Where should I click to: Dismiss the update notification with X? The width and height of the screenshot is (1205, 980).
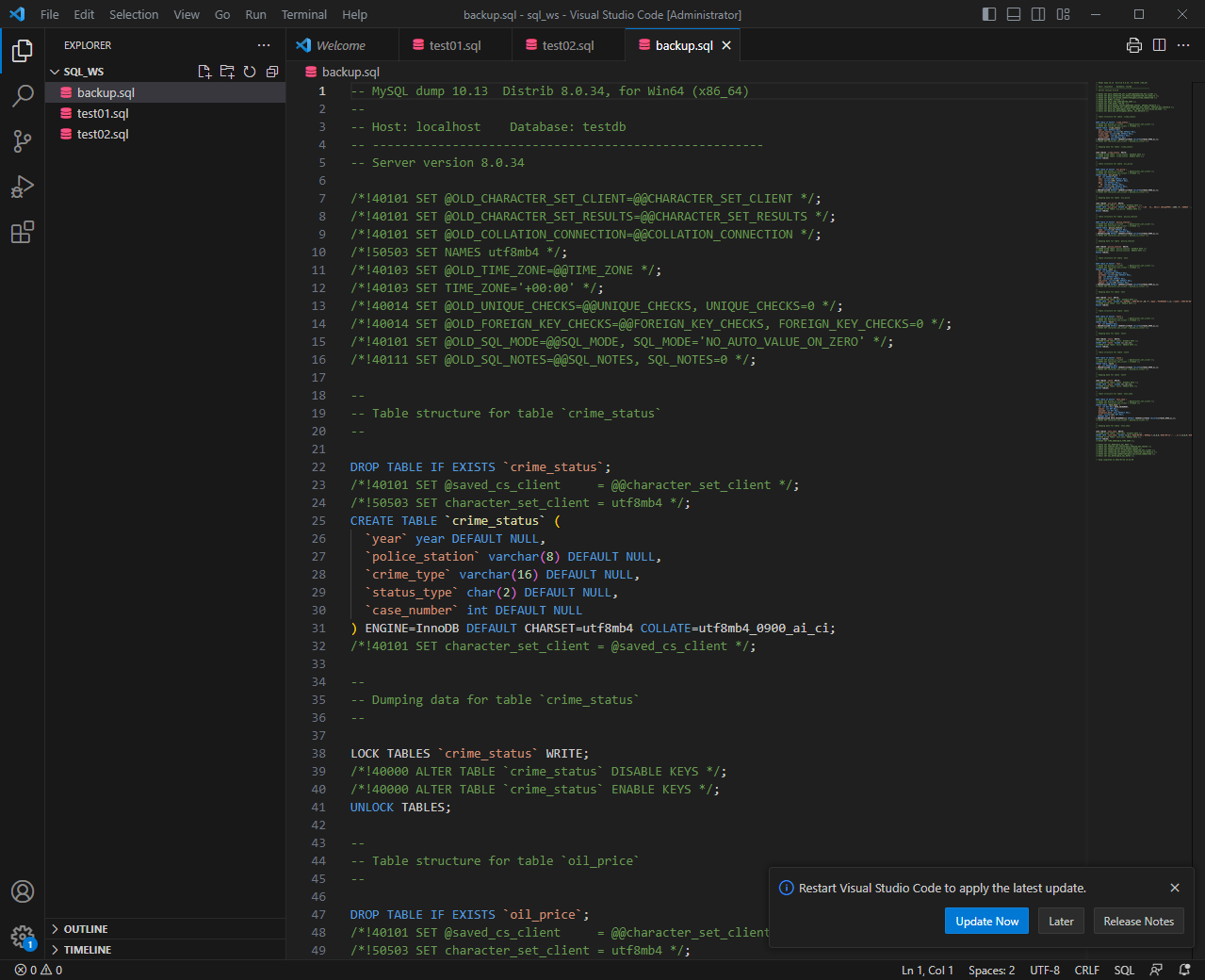[1175, 888]
